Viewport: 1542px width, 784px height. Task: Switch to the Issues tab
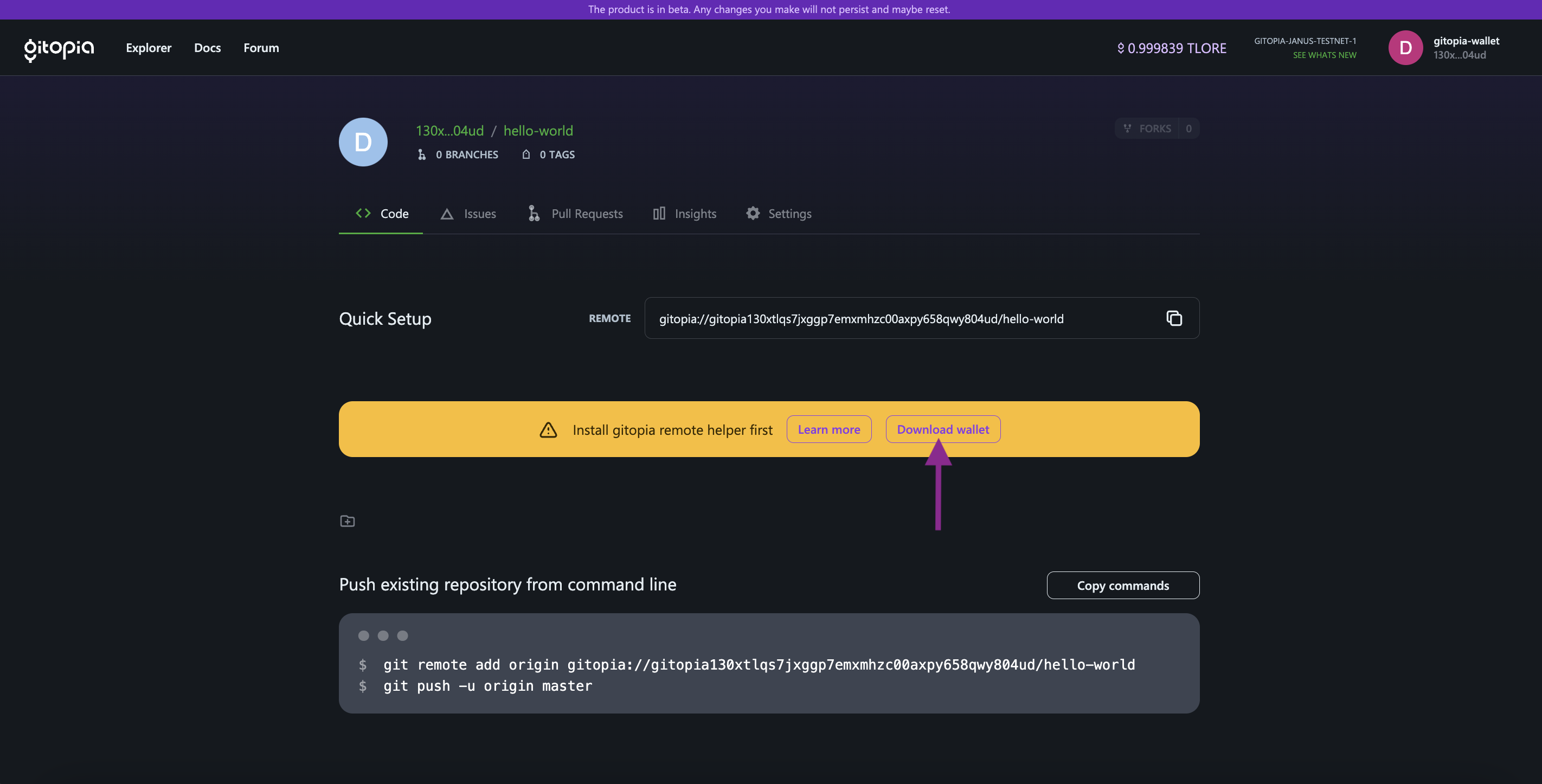point(479,213)
